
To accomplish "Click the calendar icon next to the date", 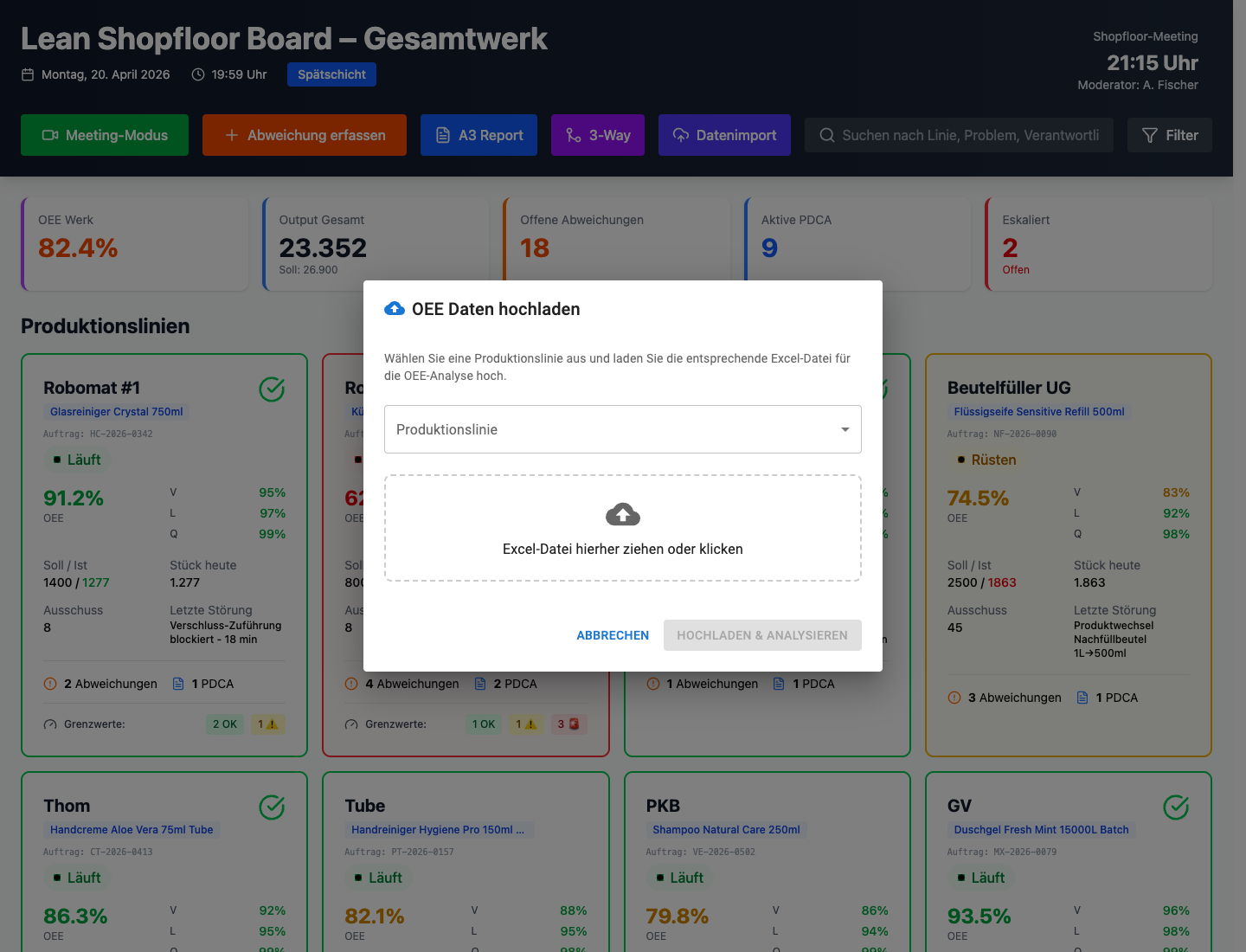I will (x=28, y=74).
